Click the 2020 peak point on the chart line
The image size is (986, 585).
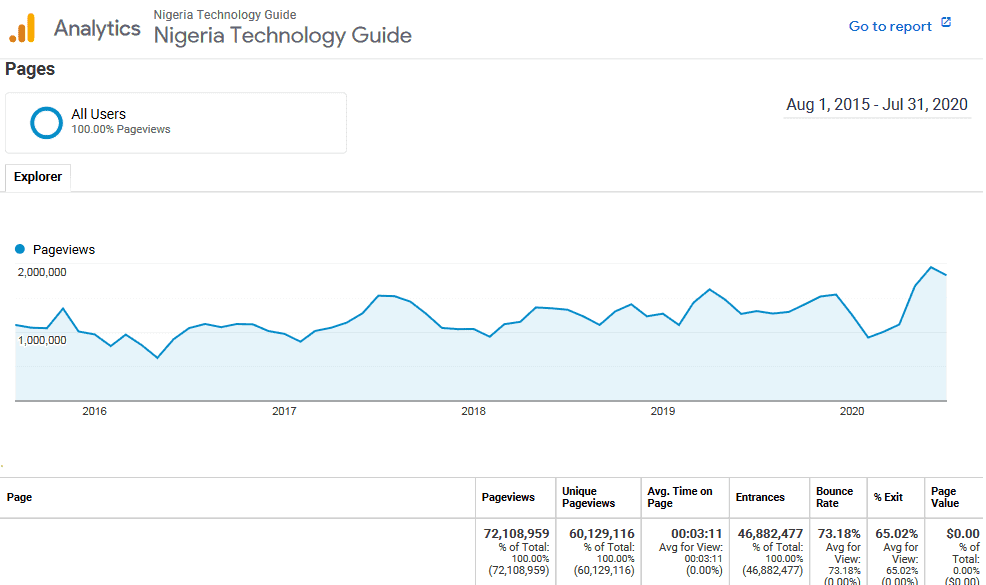(931, 267)
